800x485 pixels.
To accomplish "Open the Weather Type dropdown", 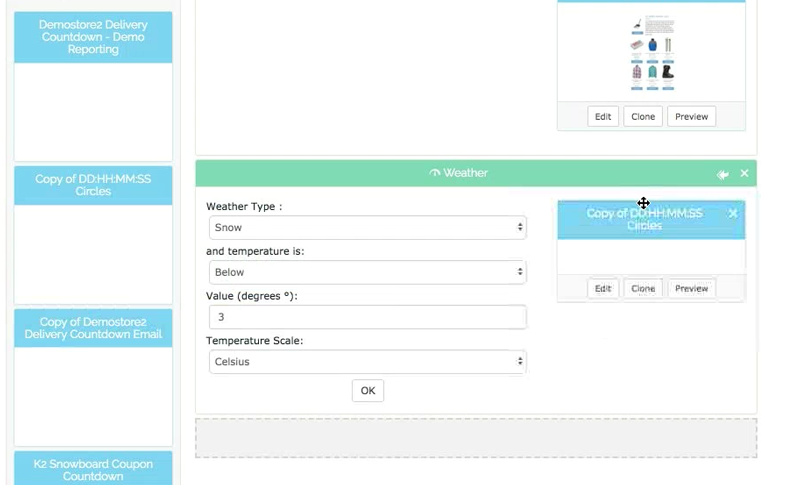I will [367, 227].
